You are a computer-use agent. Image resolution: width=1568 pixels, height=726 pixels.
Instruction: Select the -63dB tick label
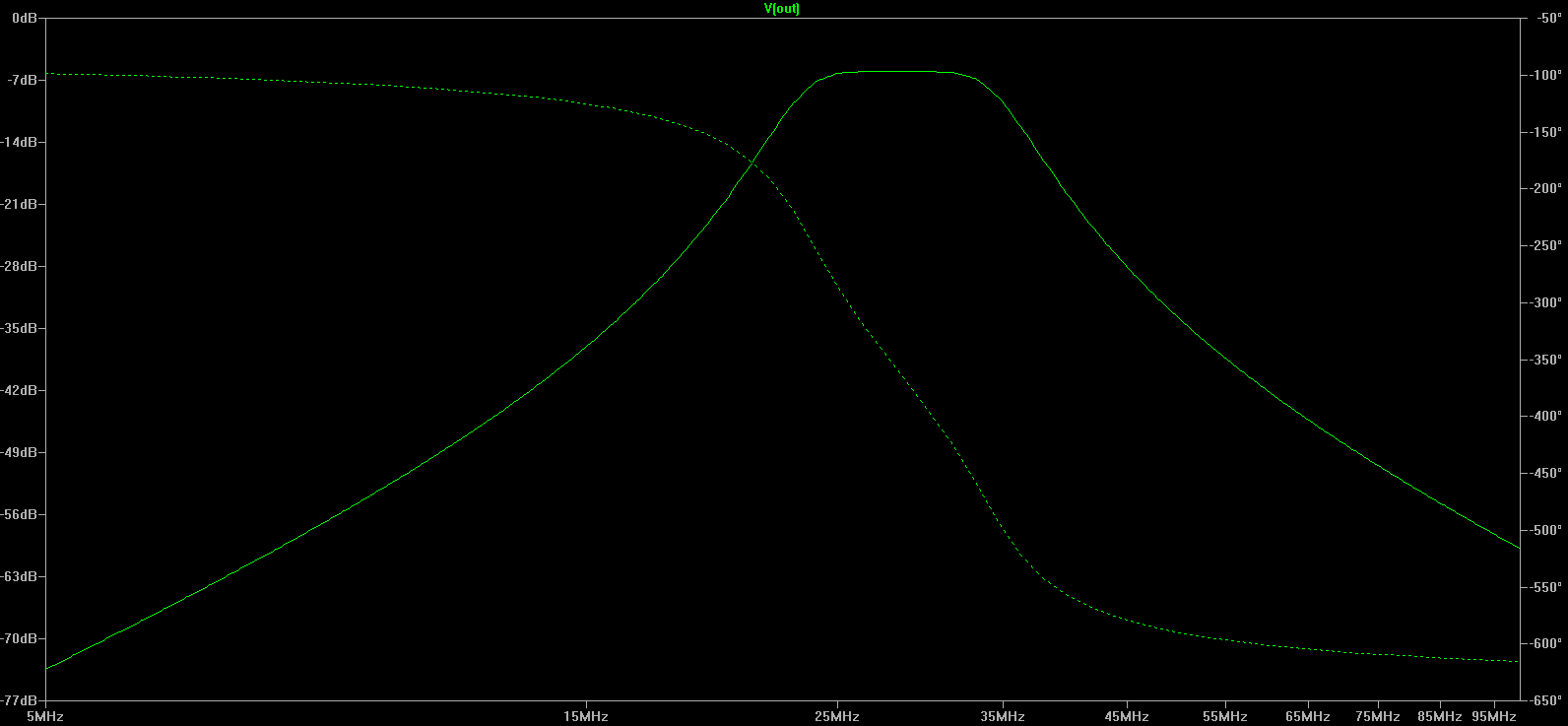pyautogui.click(x=20, y=576)
